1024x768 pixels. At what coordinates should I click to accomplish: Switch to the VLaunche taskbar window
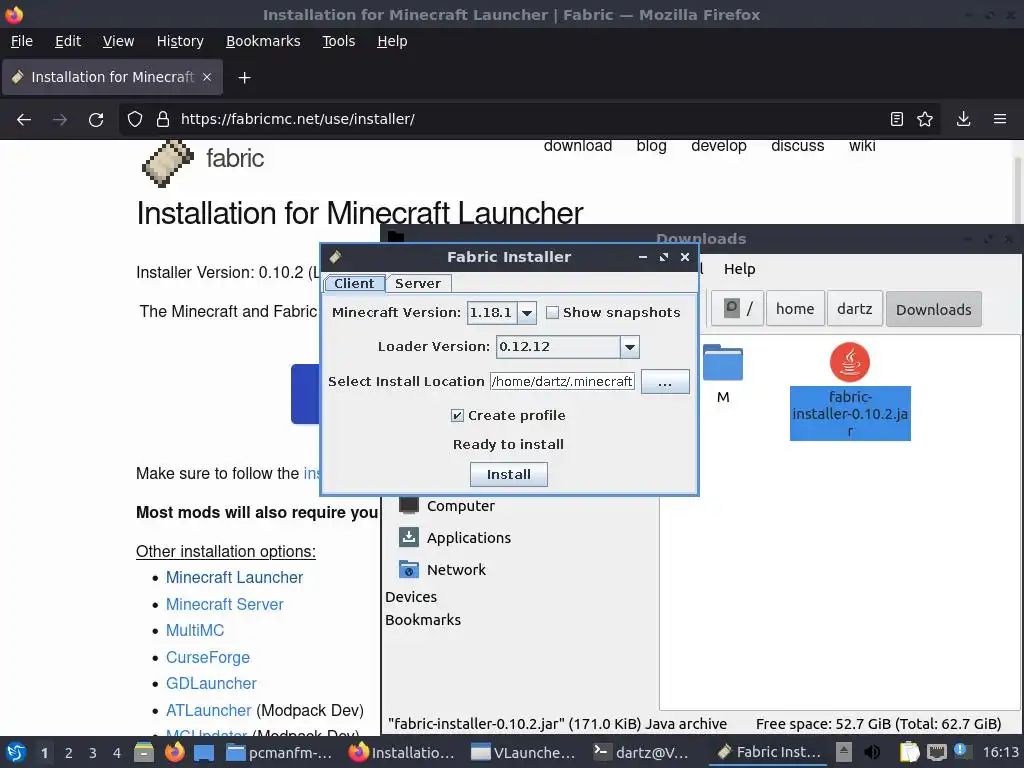click(x=523, y=752)
